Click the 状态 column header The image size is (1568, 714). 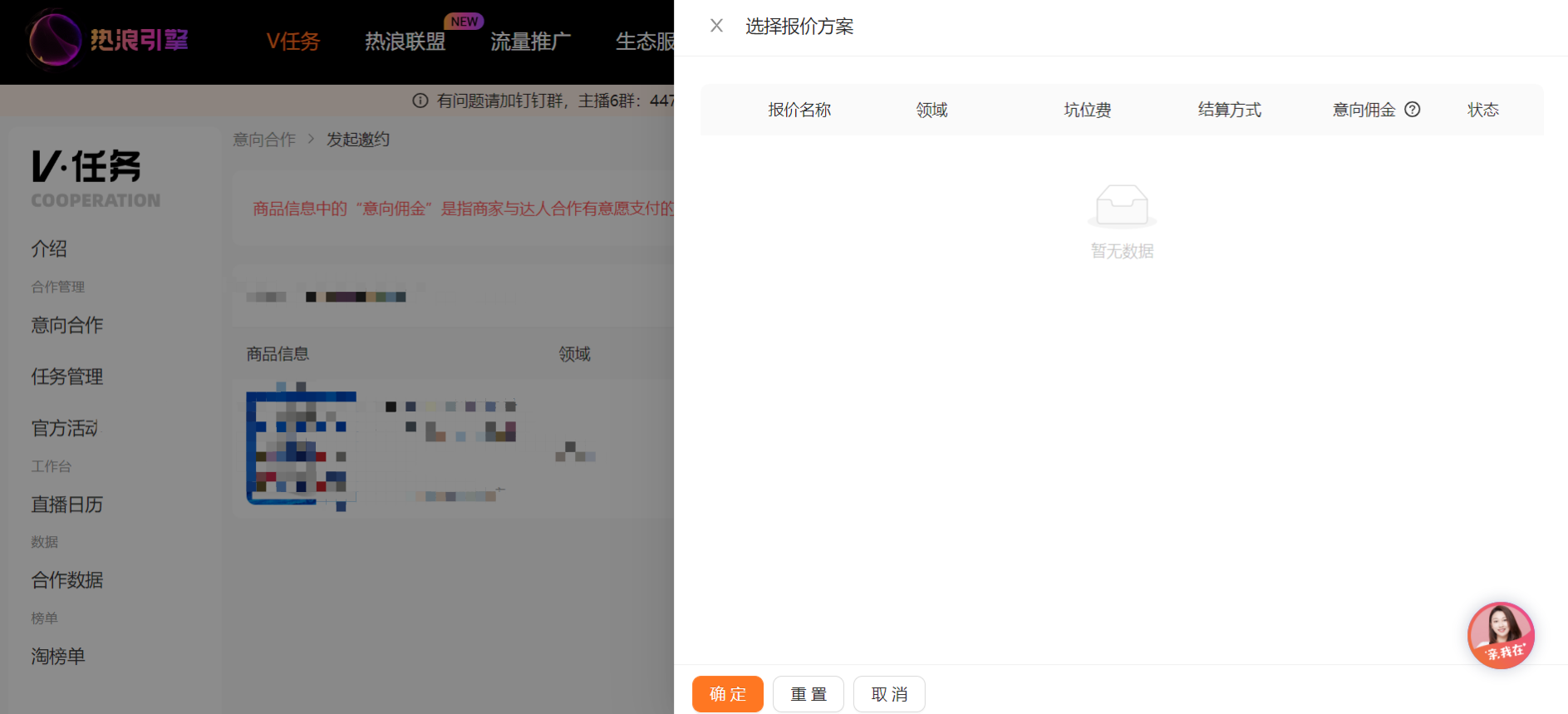1483,110
